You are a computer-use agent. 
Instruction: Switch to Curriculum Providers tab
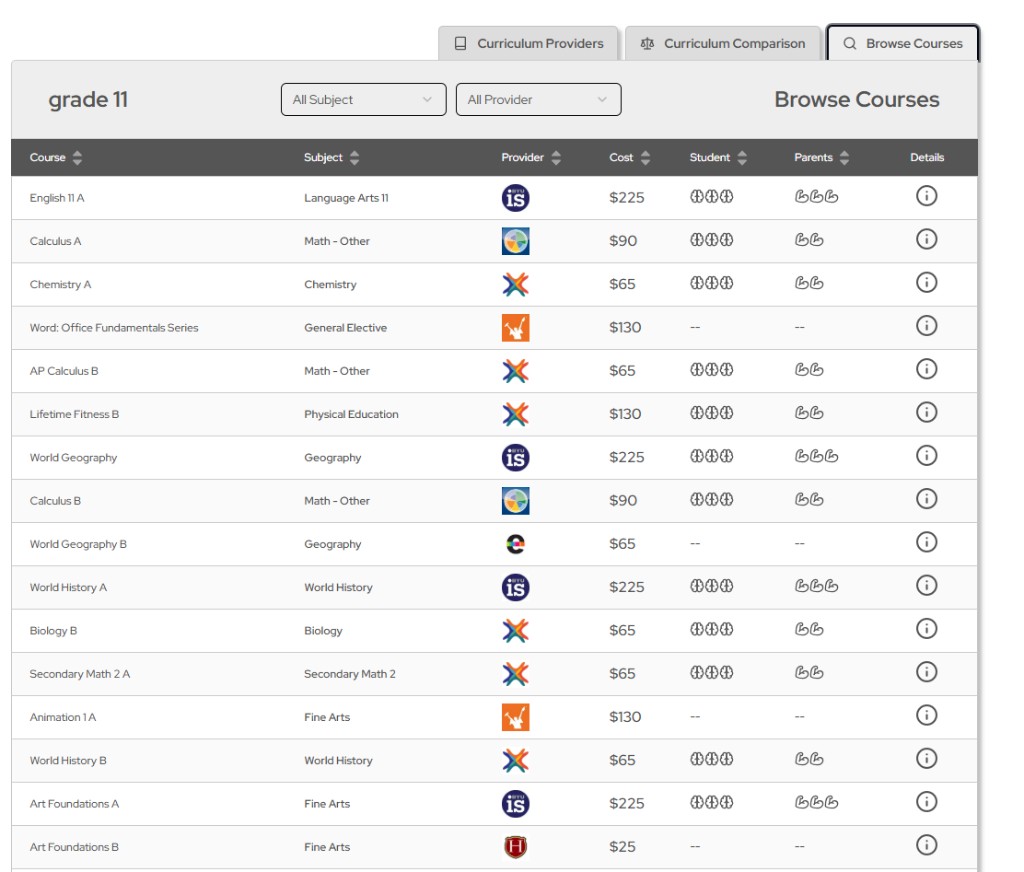[528, 43]
